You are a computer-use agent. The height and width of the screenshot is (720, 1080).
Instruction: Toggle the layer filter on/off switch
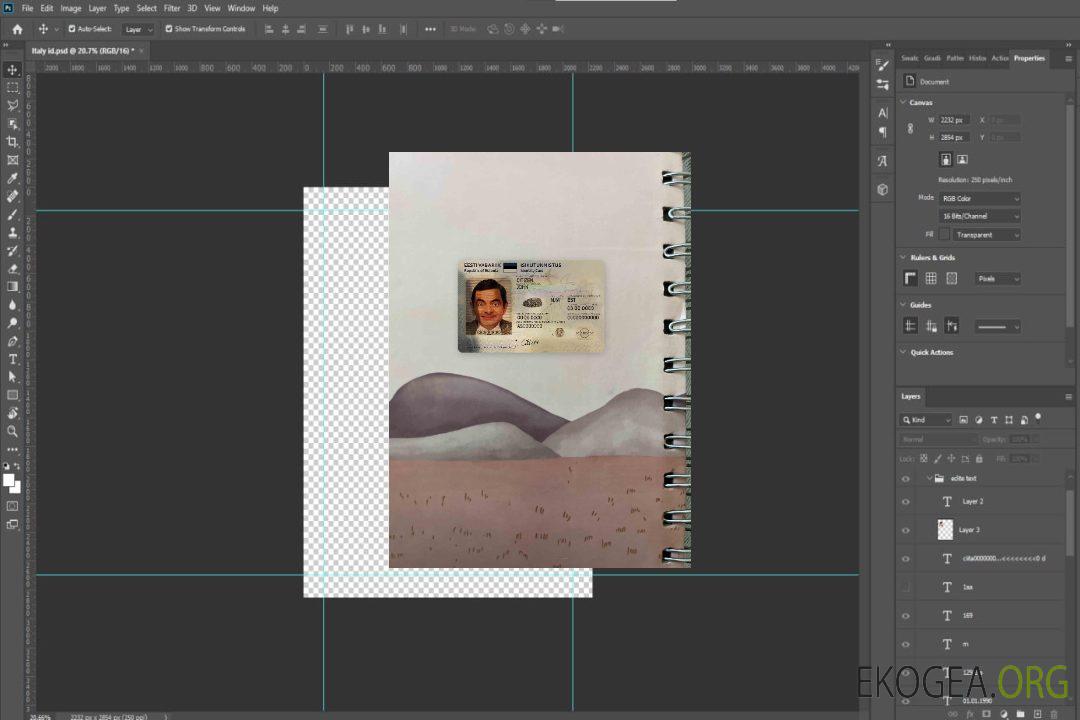point(1038,418)
